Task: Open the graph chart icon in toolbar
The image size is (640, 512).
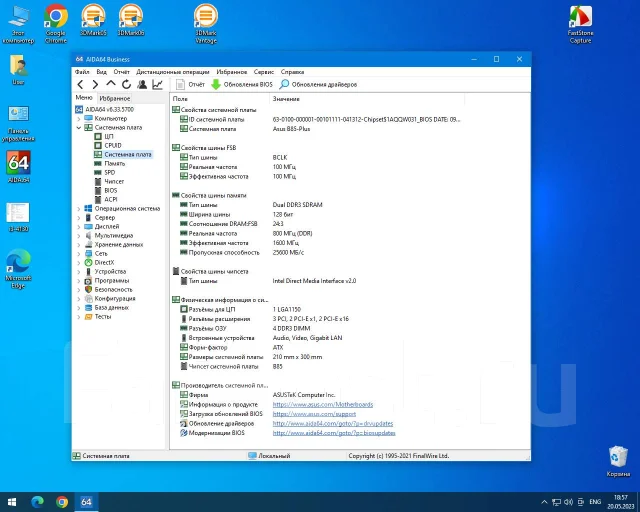Action: pyautogui.click(x=158, y=85)
